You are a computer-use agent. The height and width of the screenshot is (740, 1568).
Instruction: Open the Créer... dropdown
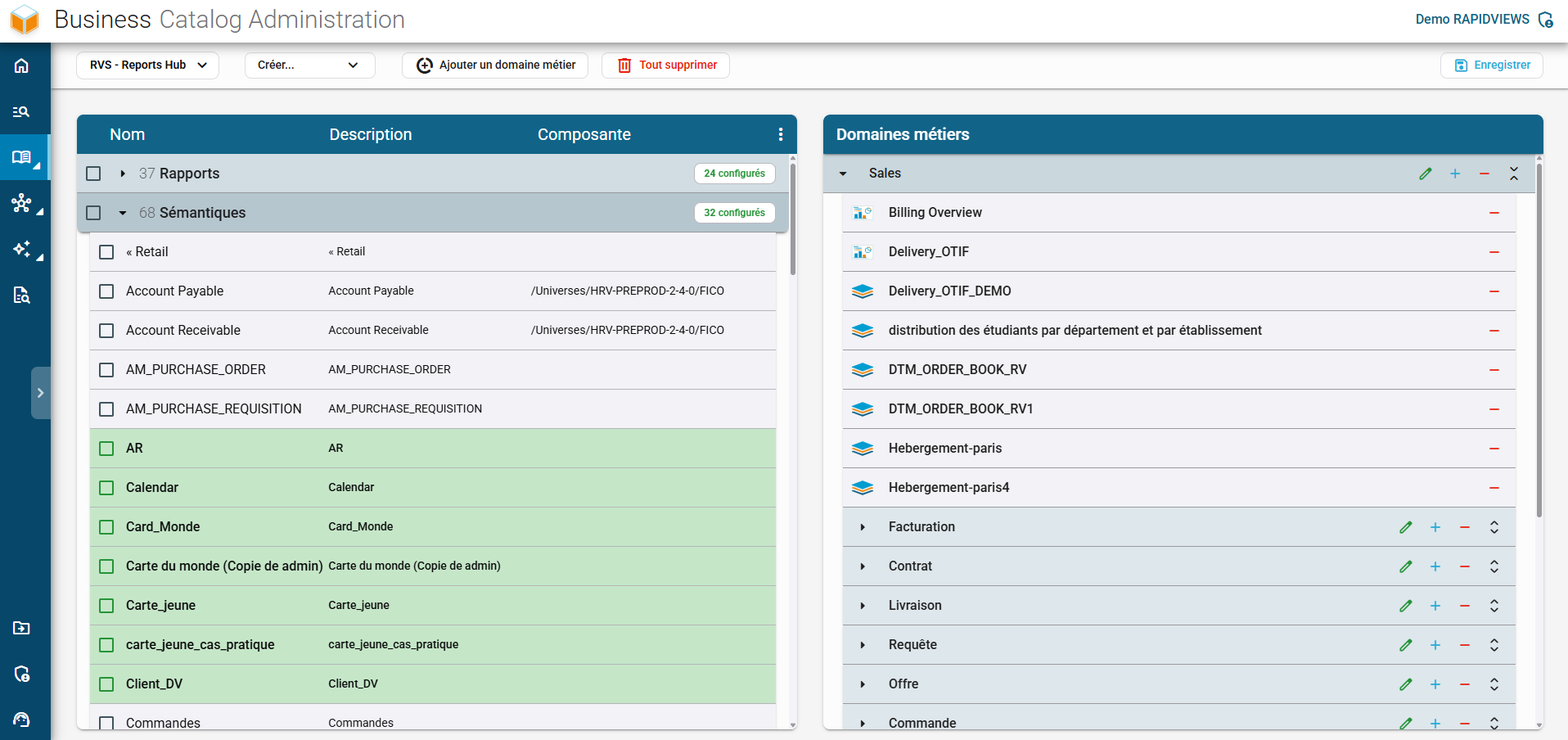click(x=309, y=65)
